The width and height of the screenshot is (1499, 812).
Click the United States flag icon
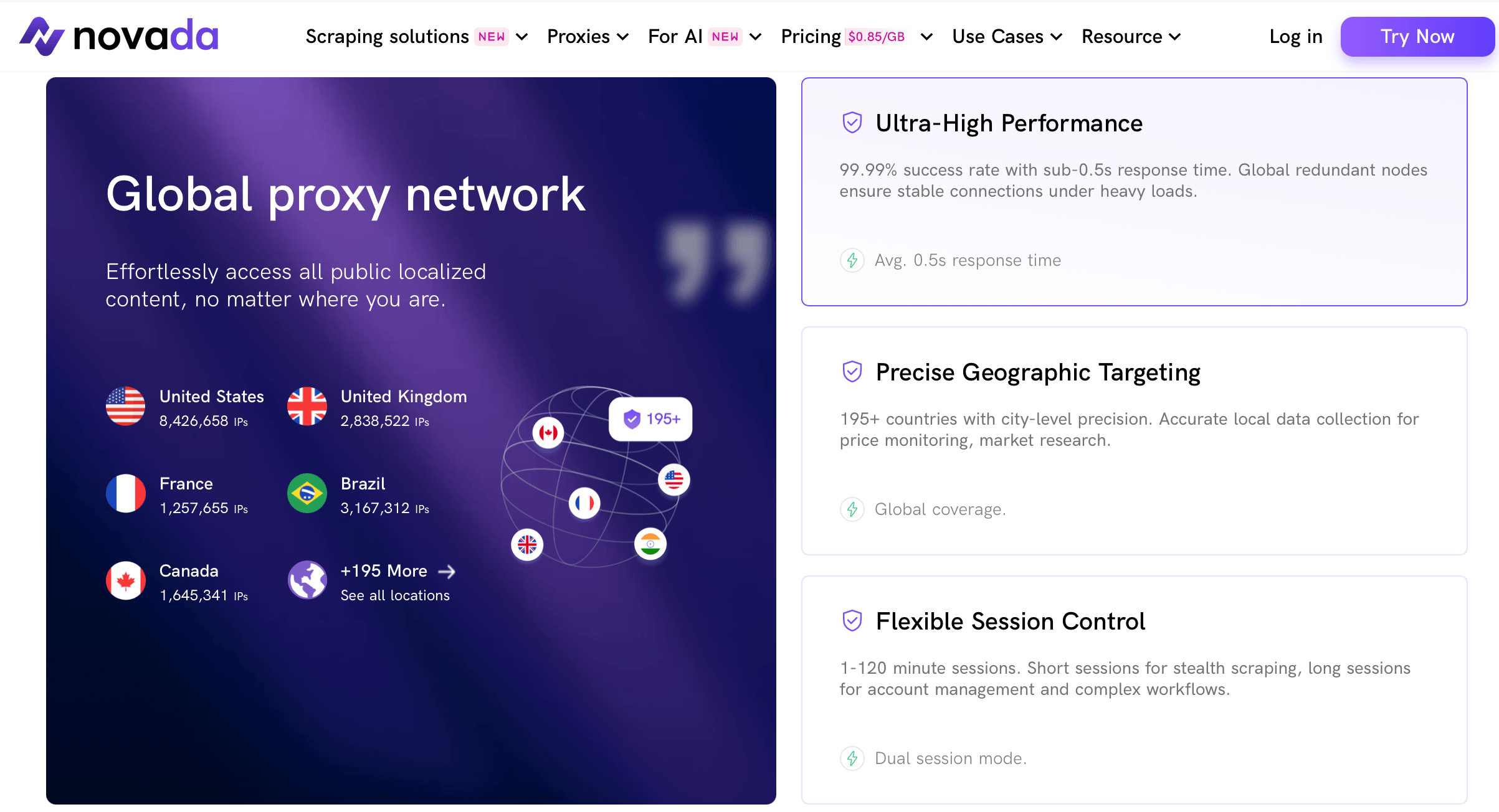click(x=125, y=406)
